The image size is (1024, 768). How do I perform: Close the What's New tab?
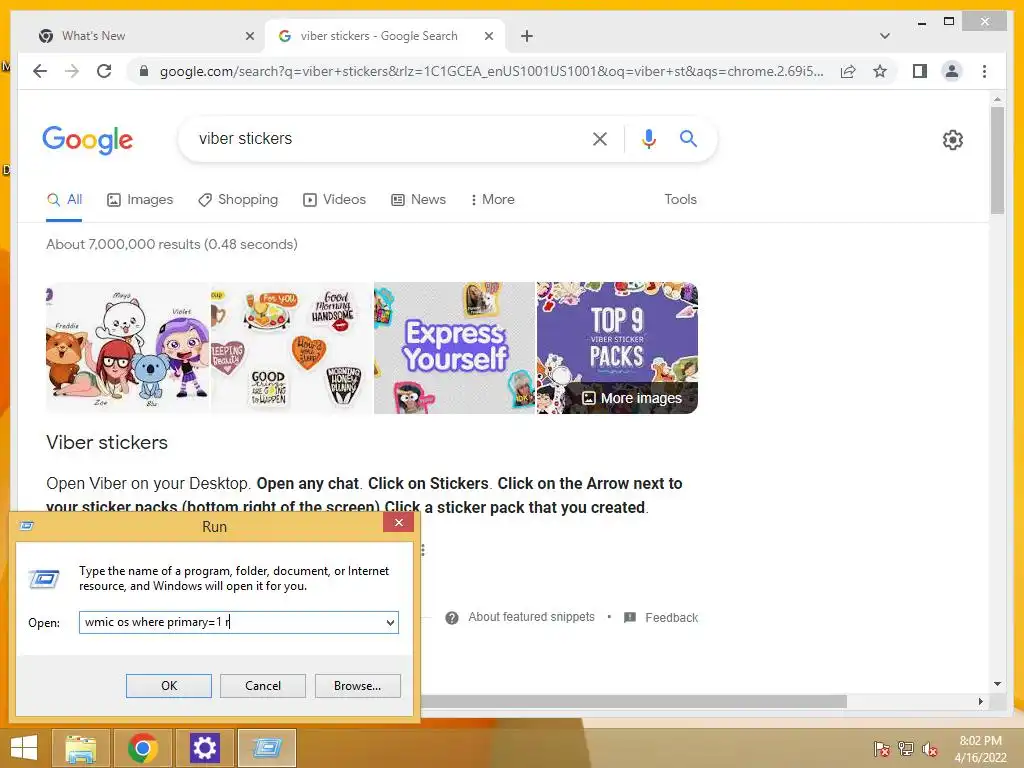coord(249,36)
